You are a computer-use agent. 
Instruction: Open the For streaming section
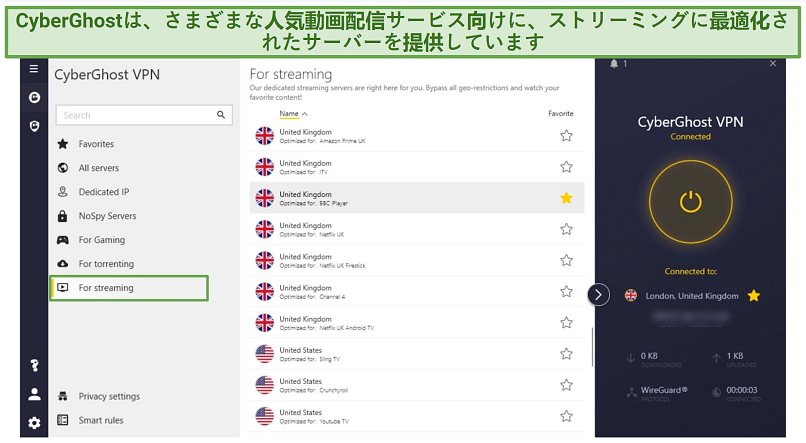(x=129, y=288)
